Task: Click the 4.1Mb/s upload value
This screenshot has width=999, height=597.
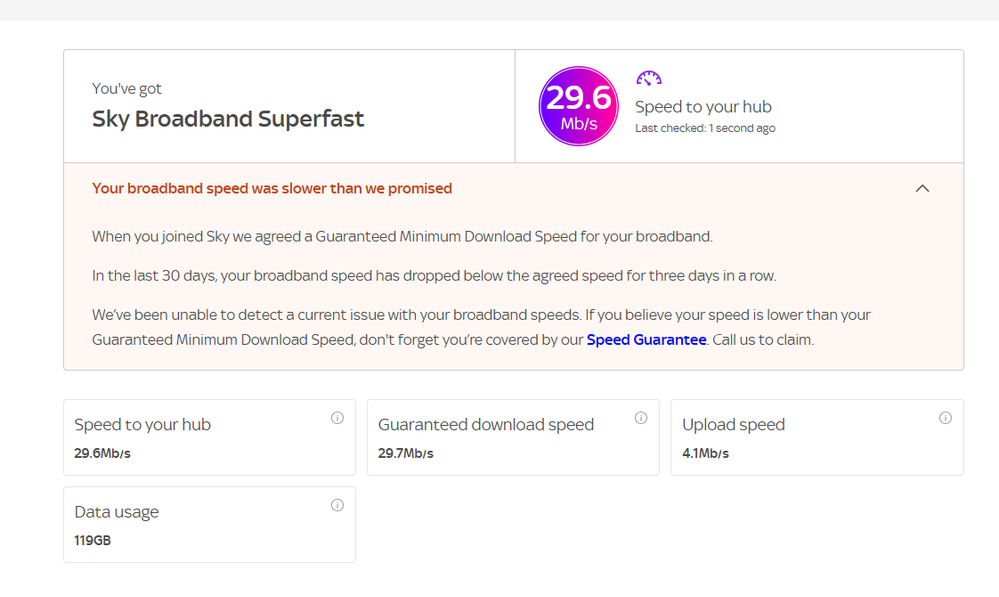Action: [x=705, y=454]
